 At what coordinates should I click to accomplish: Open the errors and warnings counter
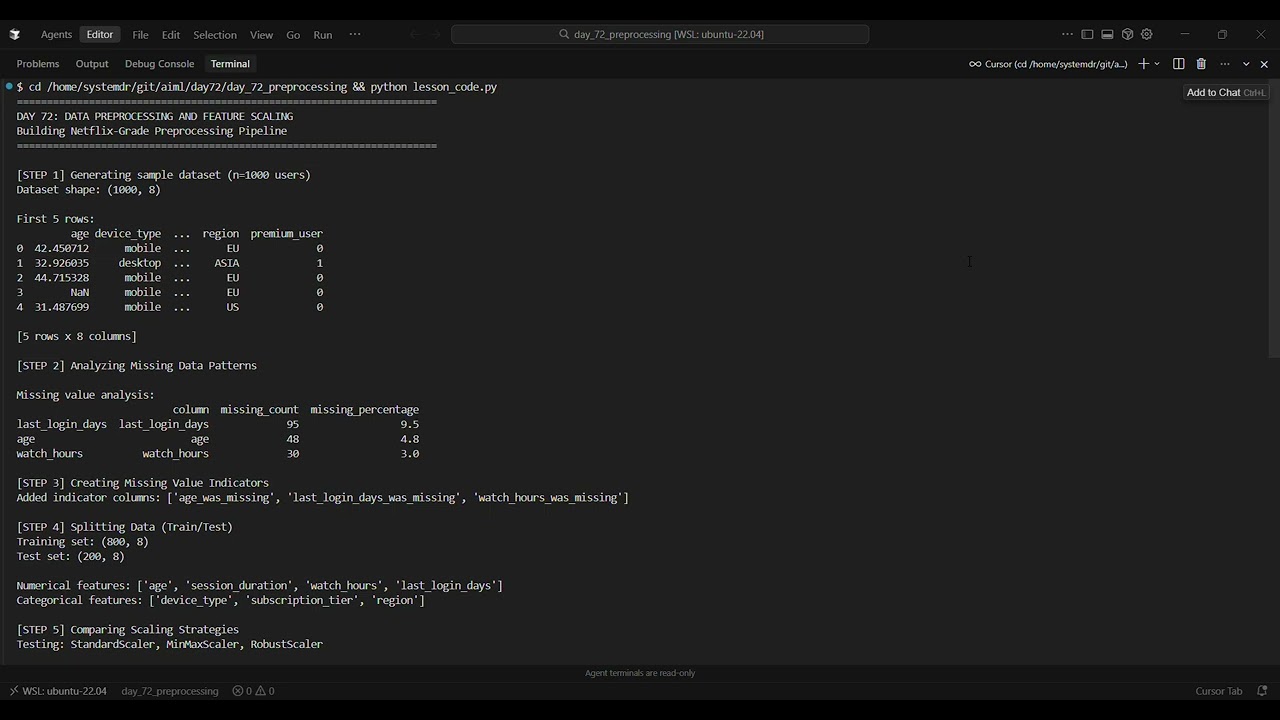point(254,691)
